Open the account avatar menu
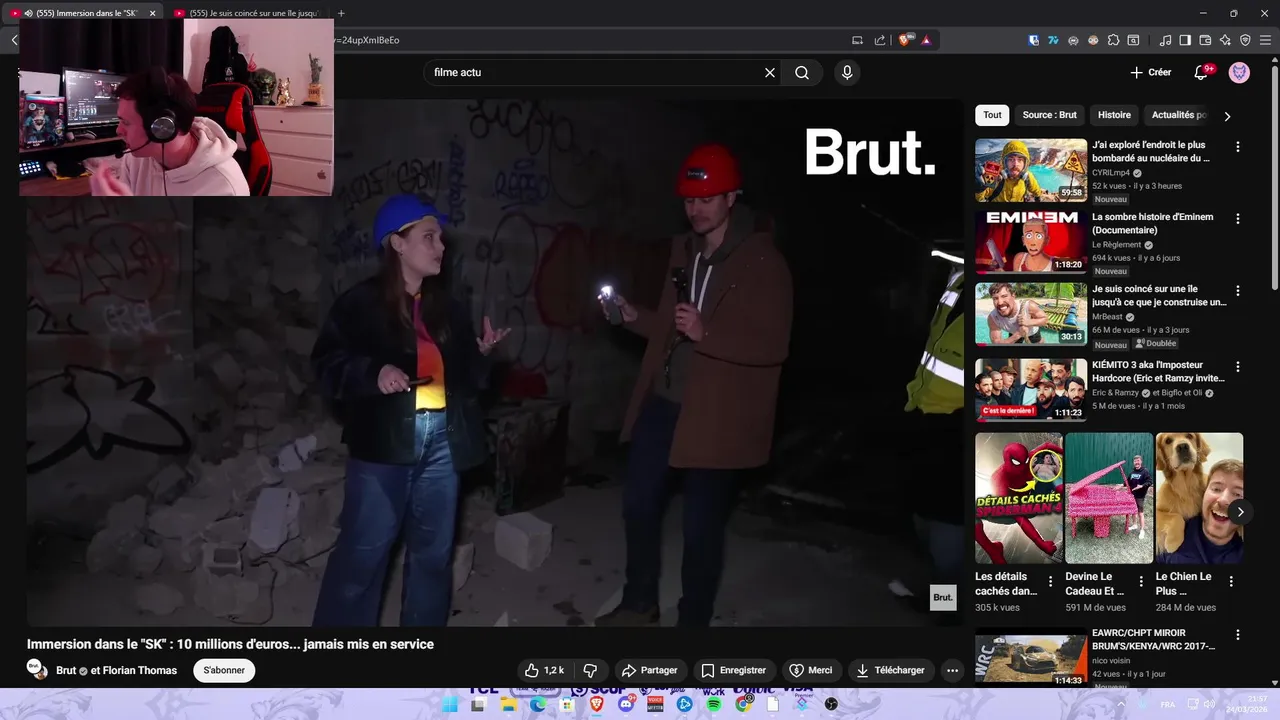 [x=1239, y=72]
